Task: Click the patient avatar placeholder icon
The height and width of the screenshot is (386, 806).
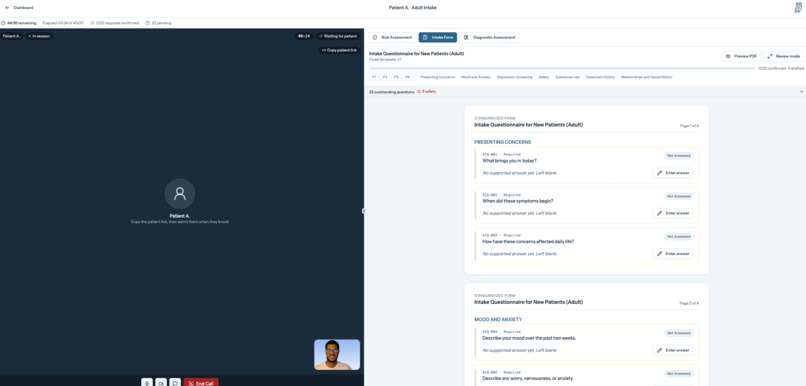Action: (x=179, y=194)
